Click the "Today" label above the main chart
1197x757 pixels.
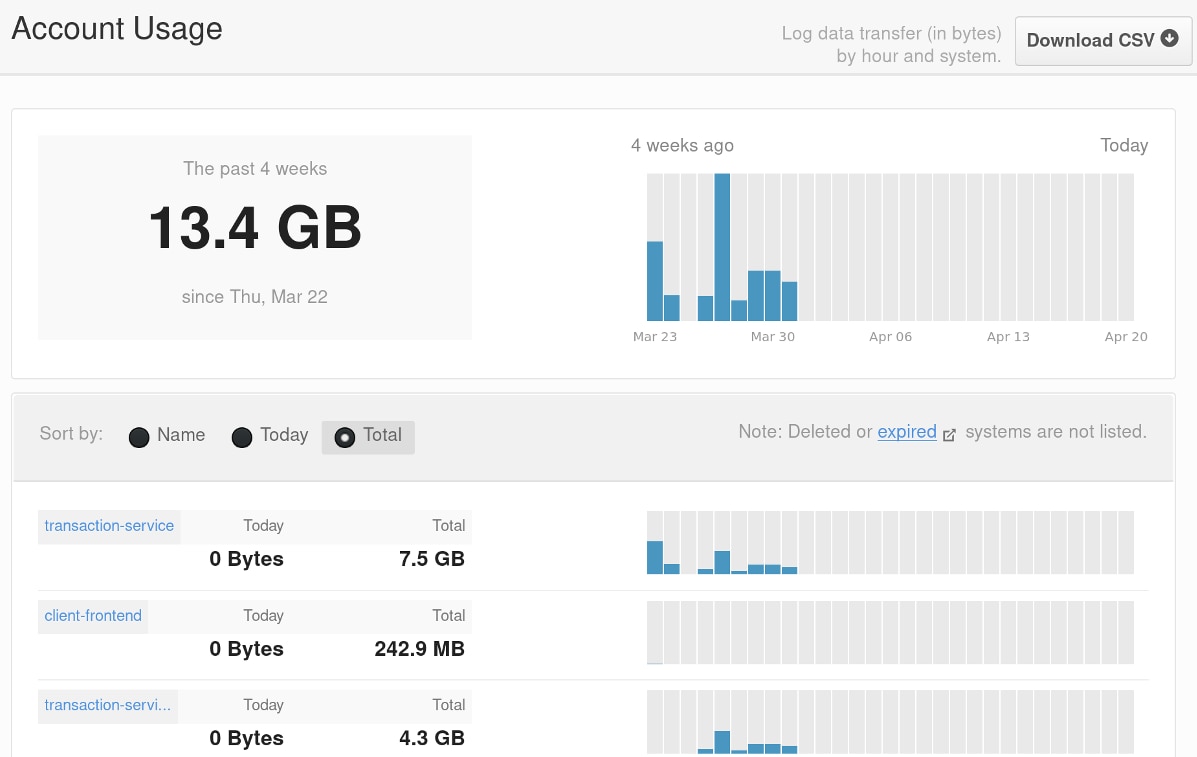(1124, 145)
